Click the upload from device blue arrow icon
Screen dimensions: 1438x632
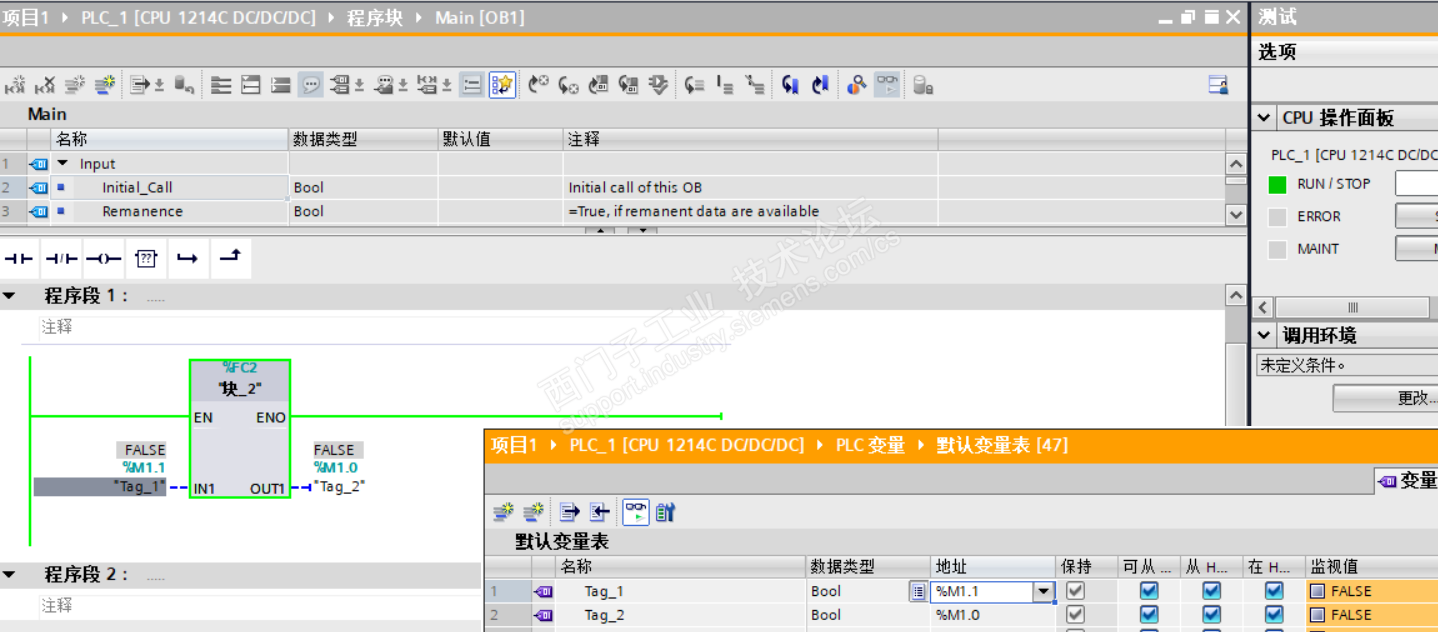click(x=821, y=86)
